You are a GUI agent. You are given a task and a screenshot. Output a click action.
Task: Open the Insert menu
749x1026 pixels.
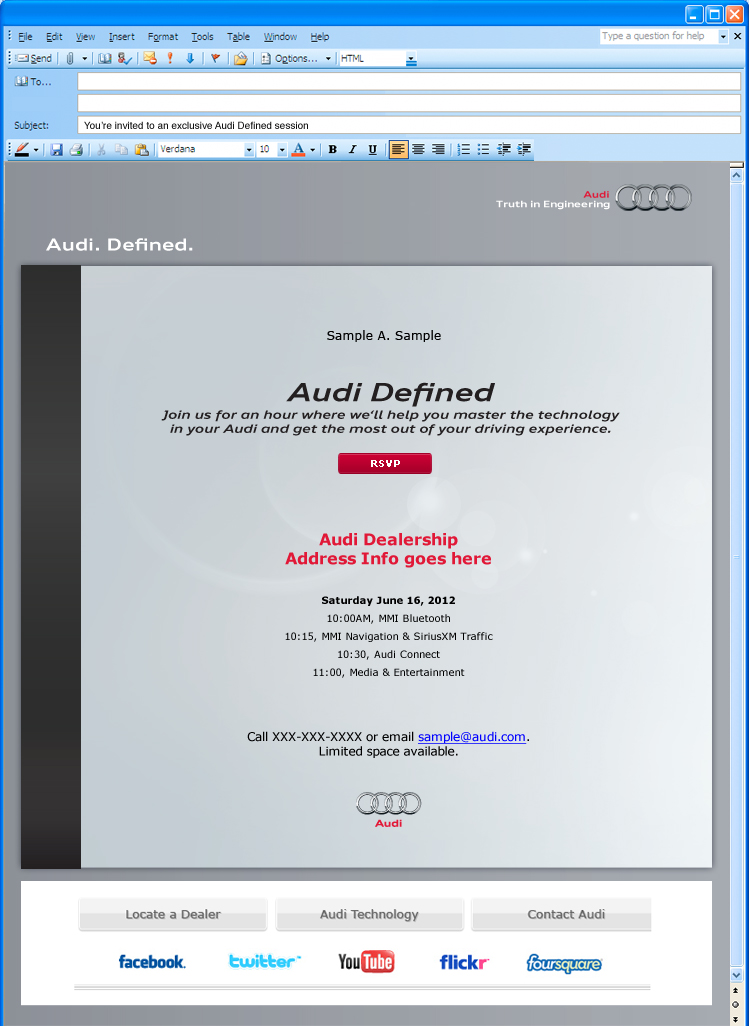coord(122,37)
